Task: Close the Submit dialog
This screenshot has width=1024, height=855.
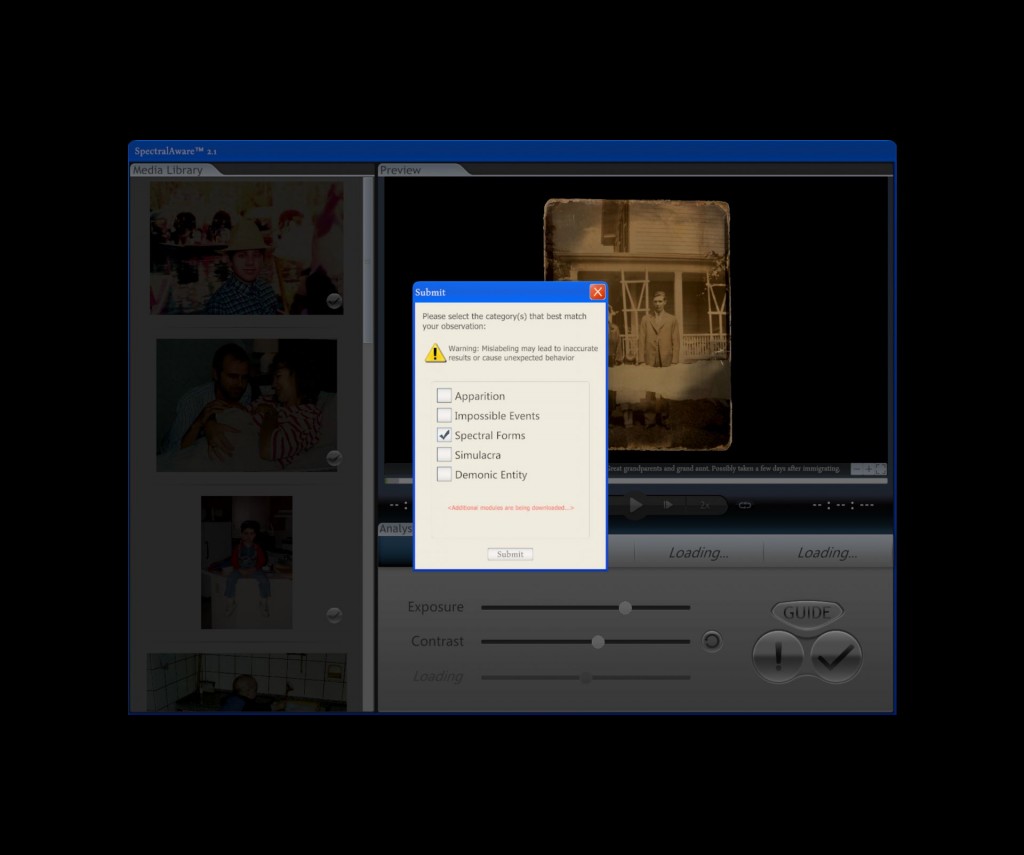Action: click(x=597, y=292)
